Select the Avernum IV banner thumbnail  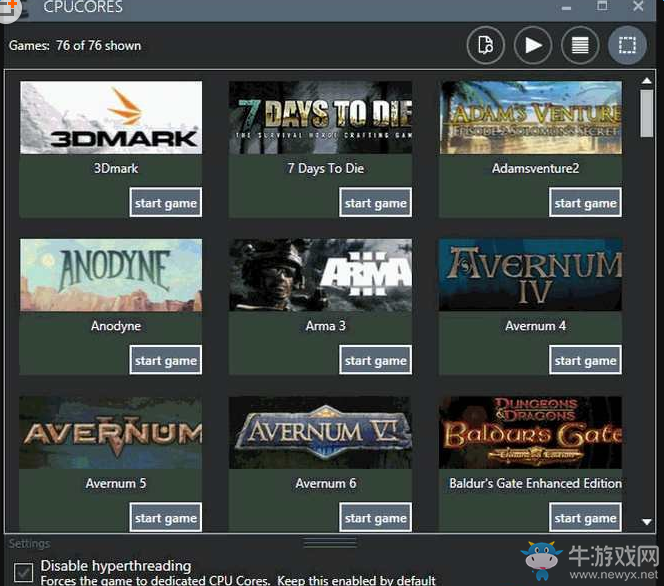[531, 275]
